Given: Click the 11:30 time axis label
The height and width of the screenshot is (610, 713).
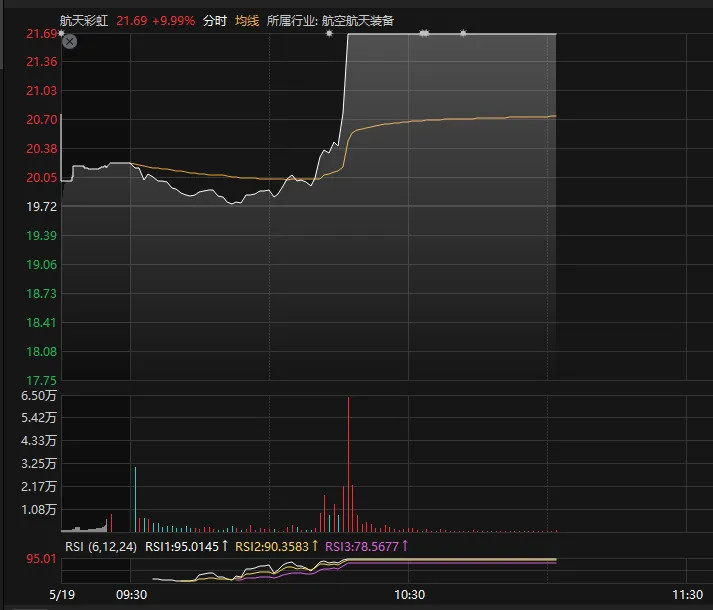Looking at the screenshot, I should [688, 595].
